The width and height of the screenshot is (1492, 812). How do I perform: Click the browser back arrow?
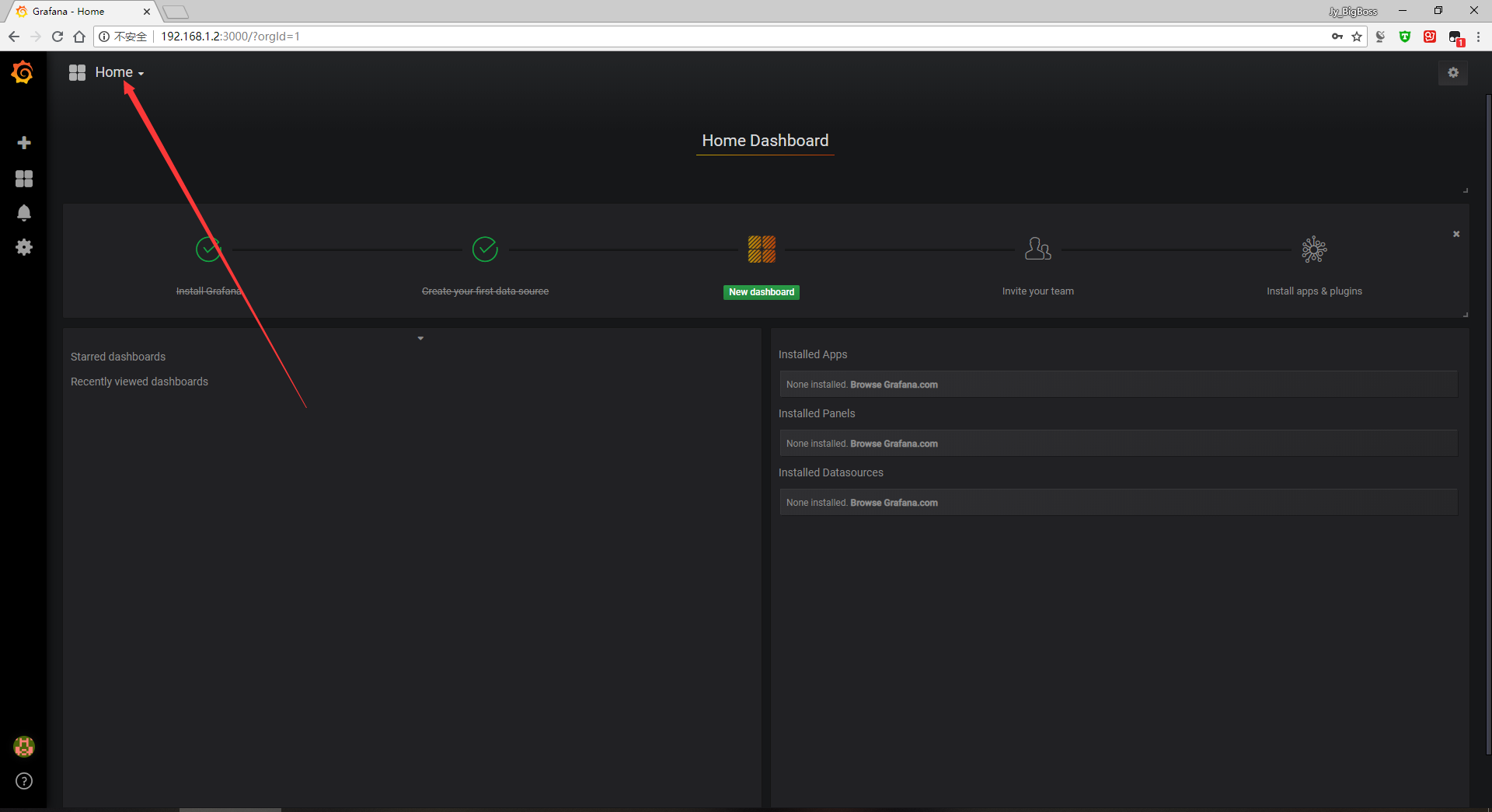14,37
